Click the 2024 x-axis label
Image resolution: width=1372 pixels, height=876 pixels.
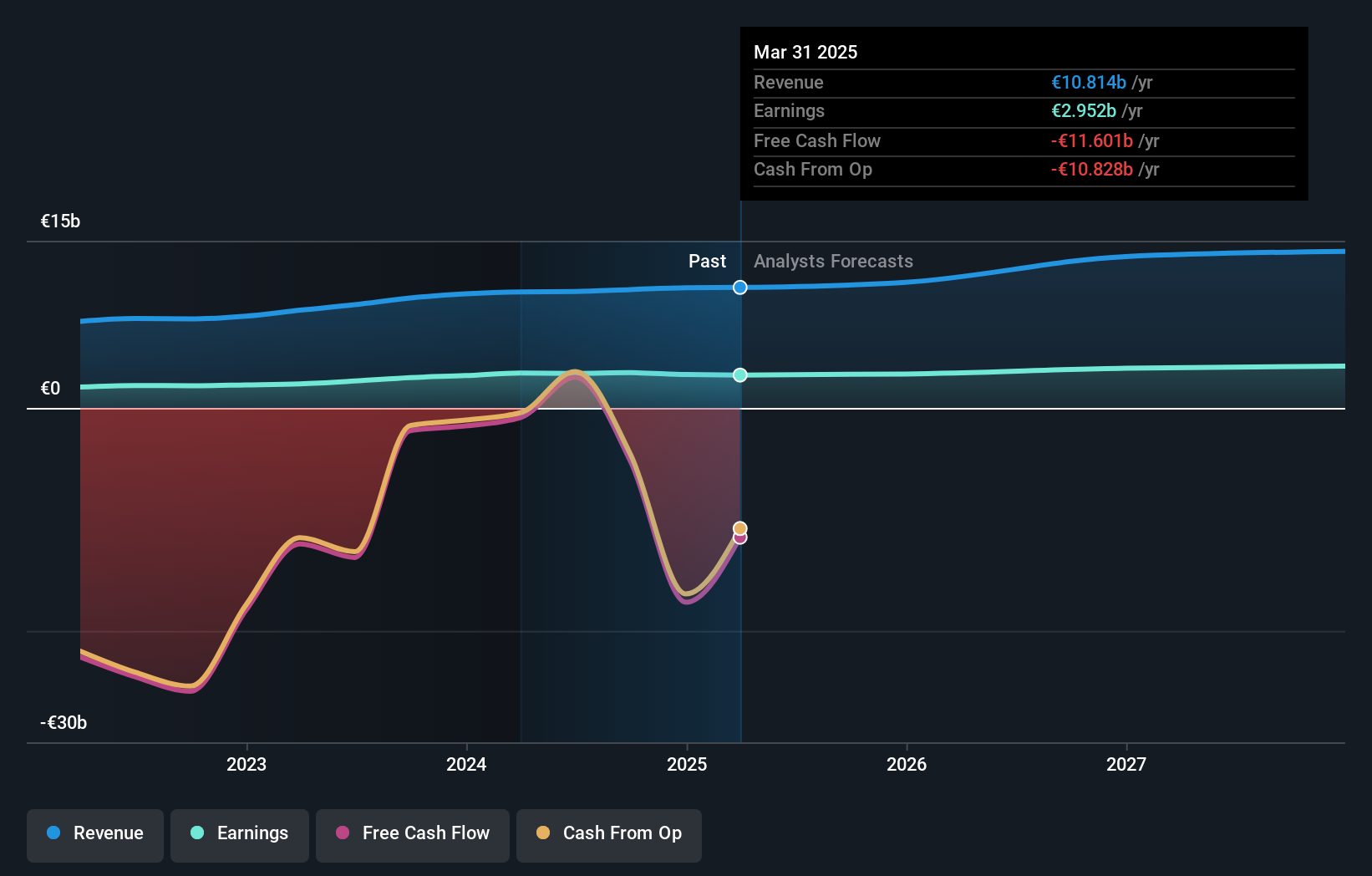click(466, 764)
